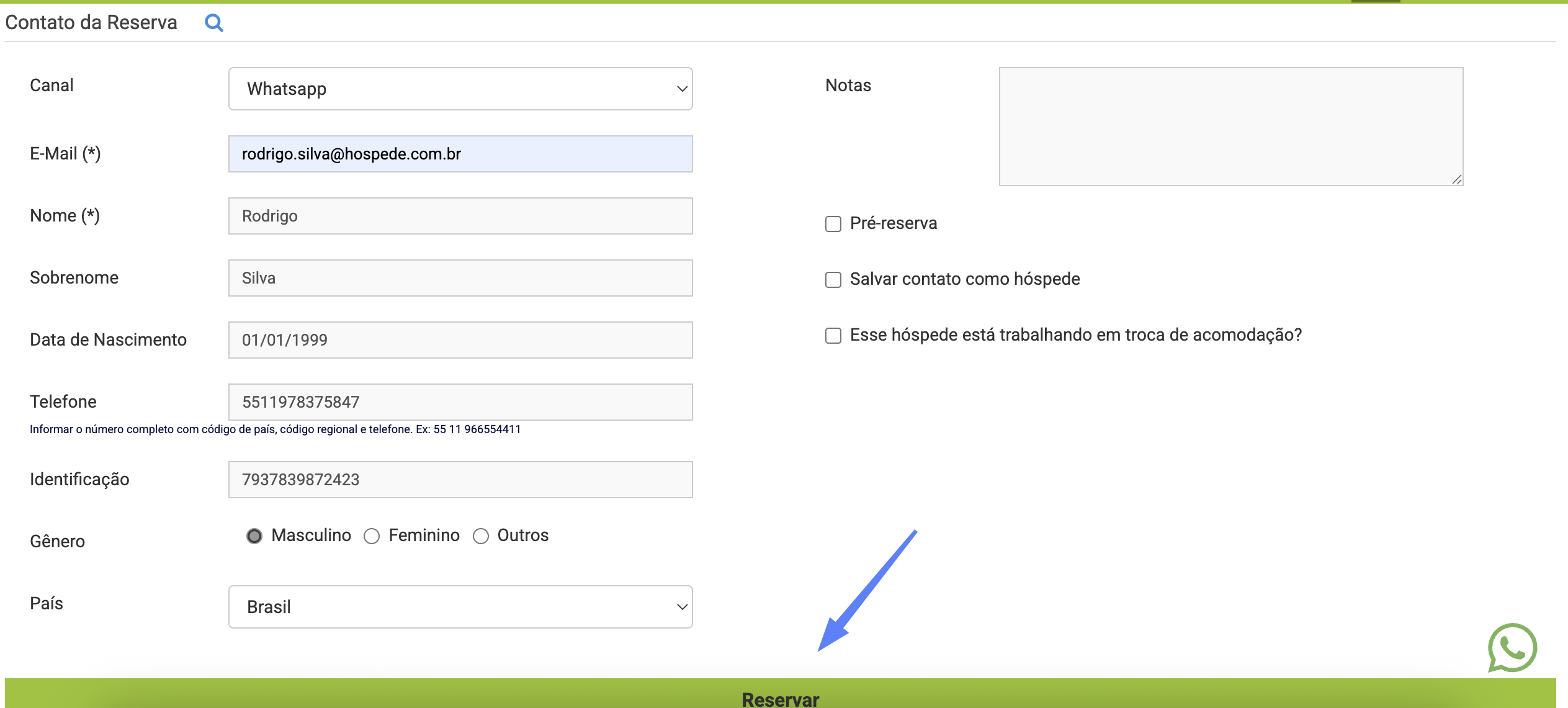Select Outros as gender
Viewport: 1568px width, 708px height.
click(x=481, y=535)
